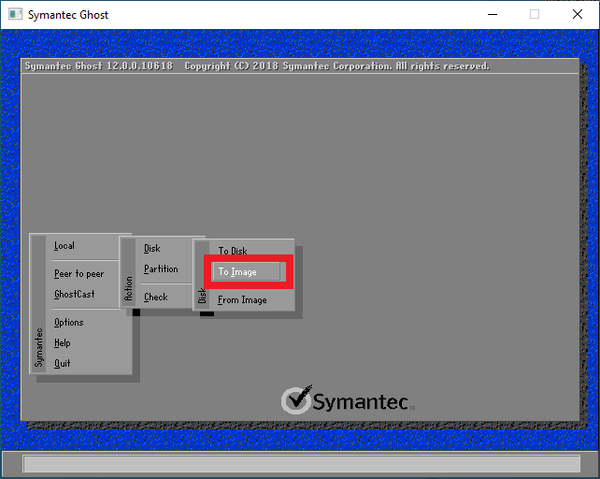Select Check in Action submenu
Image resolution: width=600 pixels, height=479 pixels.
tap(156, 297)
